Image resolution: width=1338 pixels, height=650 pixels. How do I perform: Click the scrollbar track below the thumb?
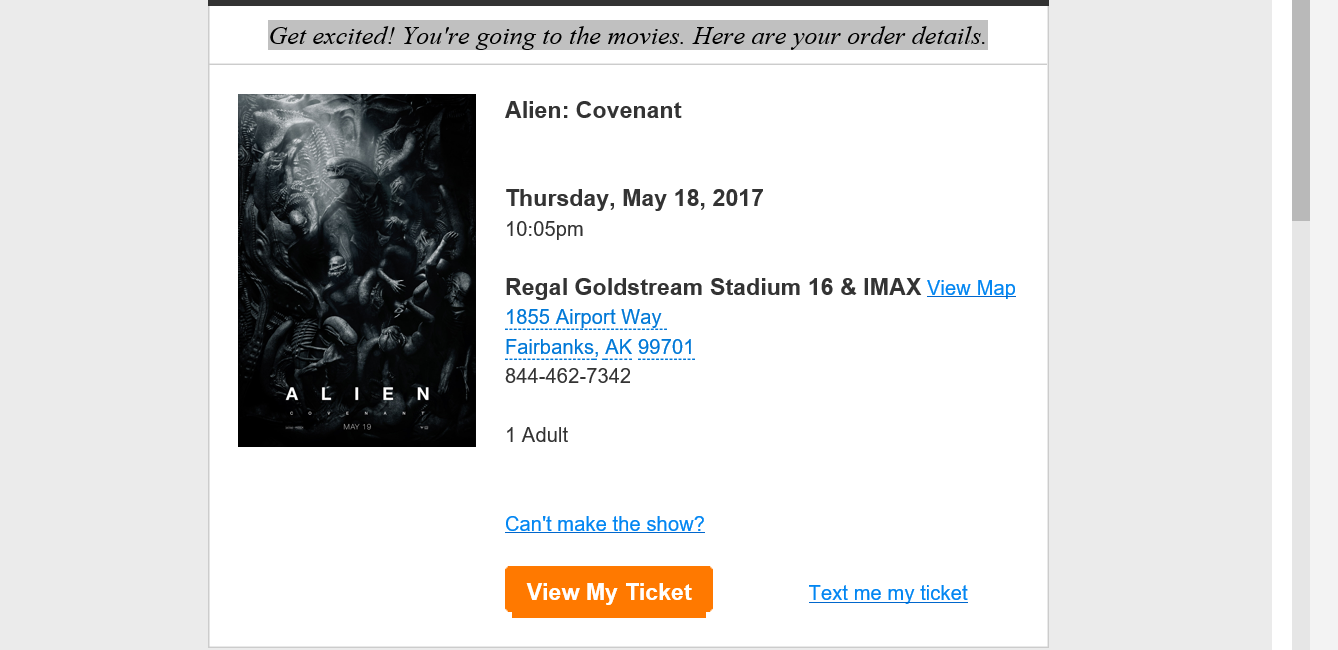(x=1301, y=430)
